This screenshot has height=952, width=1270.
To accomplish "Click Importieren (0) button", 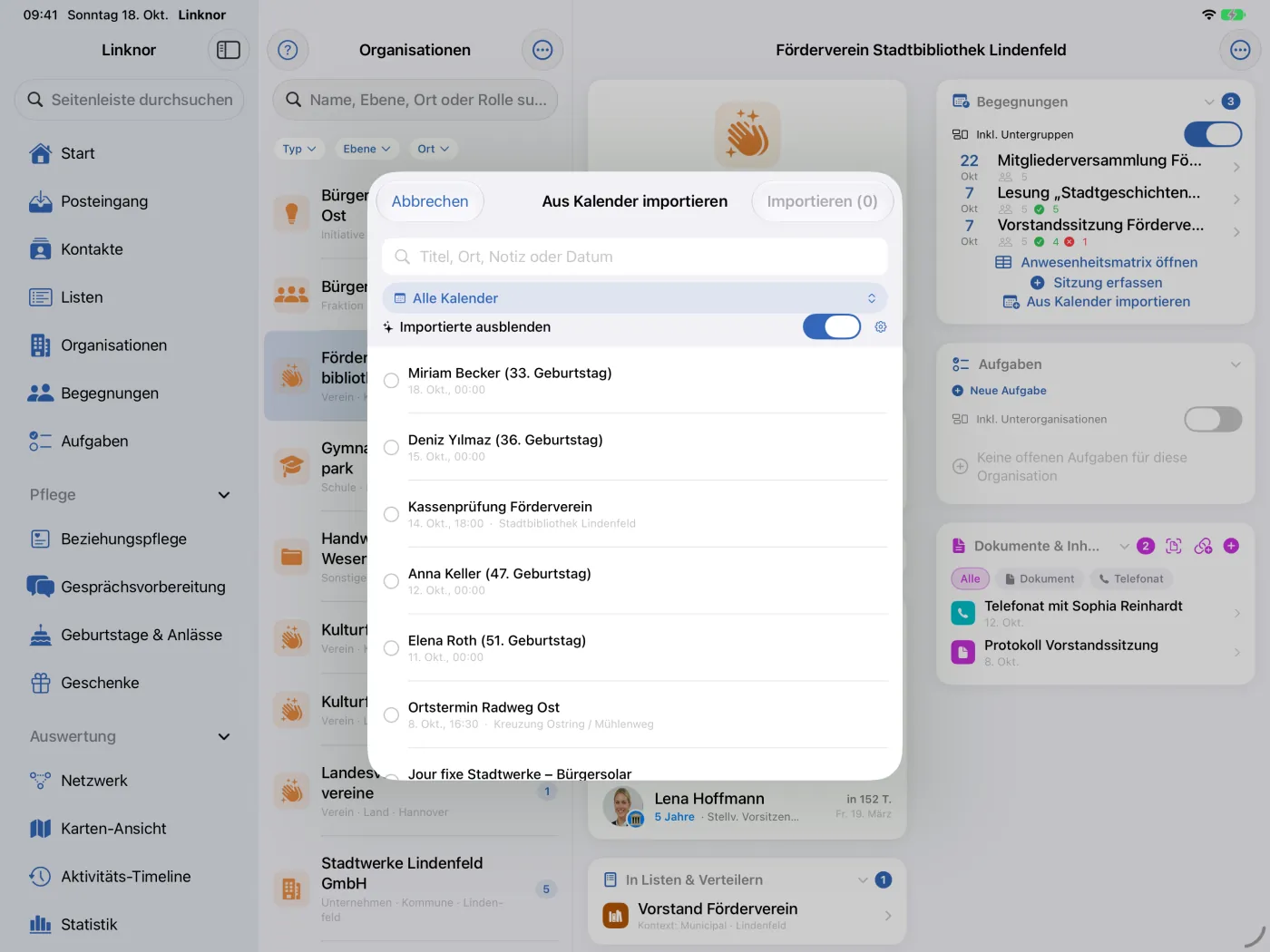I will point(822,201).
